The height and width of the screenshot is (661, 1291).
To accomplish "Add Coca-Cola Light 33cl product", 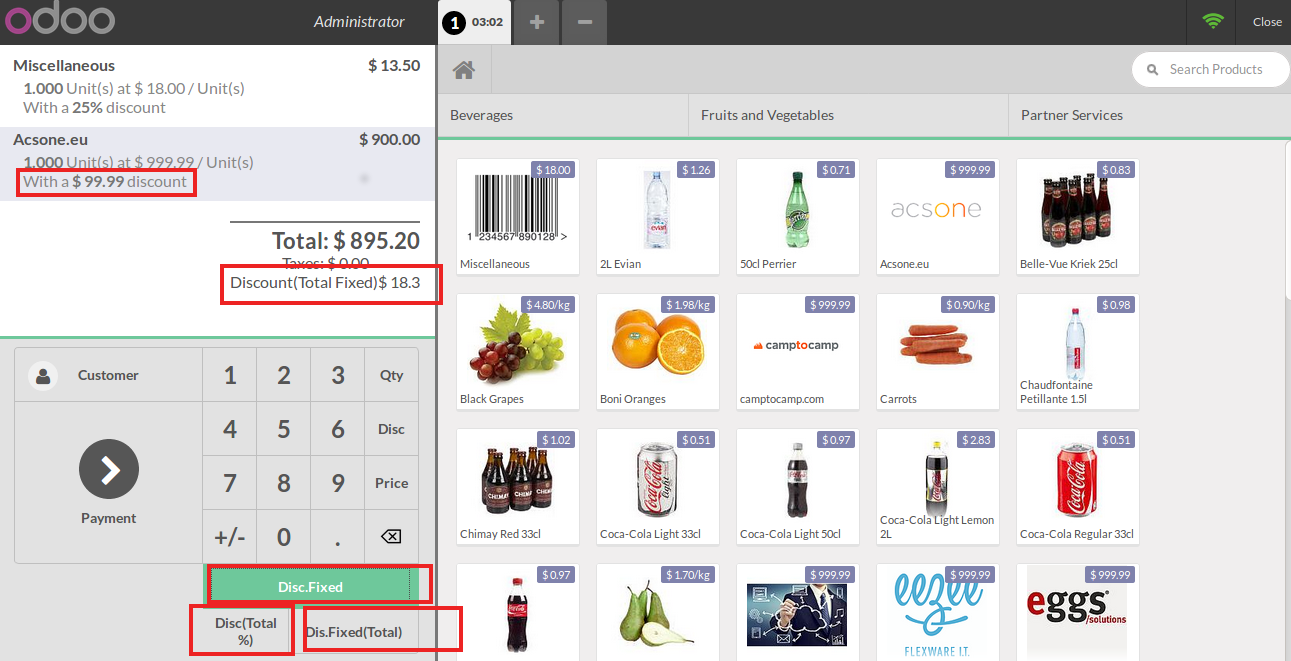I will pyautogui.click(x=658, y=486).
